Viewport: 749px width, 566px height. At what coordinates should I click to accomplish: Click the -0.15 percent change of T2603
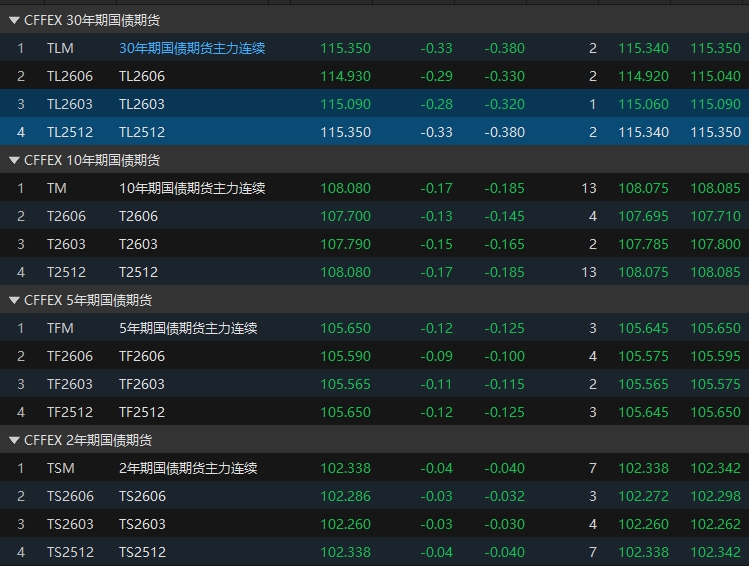(436, 244)
